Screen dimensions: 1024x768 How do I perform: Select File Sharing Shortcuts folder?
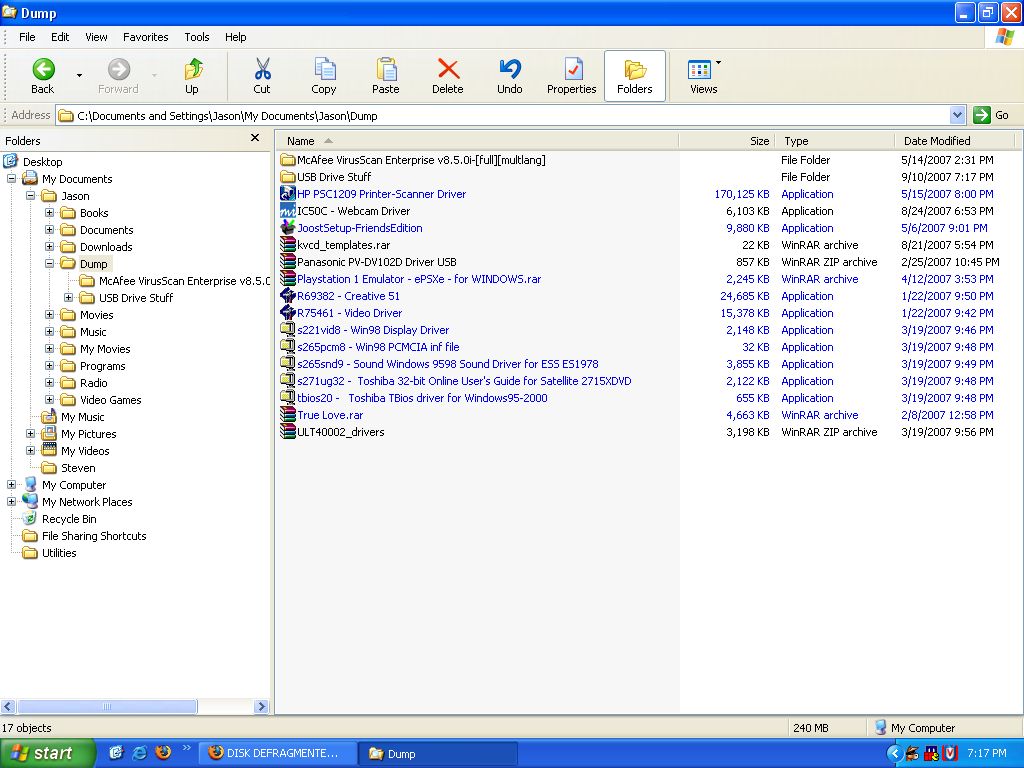click(x=94, y=536)
